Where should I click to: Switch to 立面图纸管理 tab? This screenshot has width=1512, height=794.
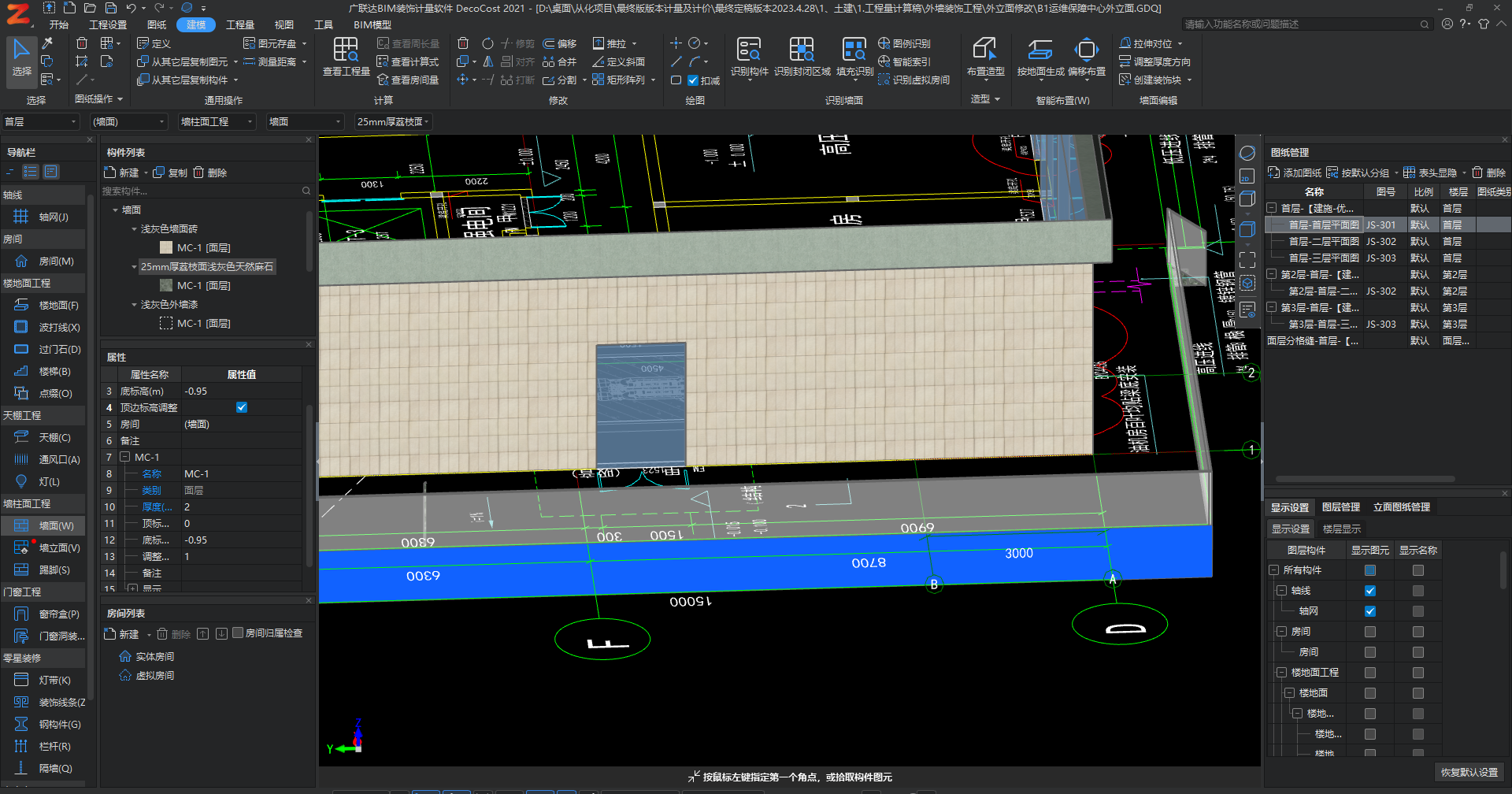click(1402, 507)
